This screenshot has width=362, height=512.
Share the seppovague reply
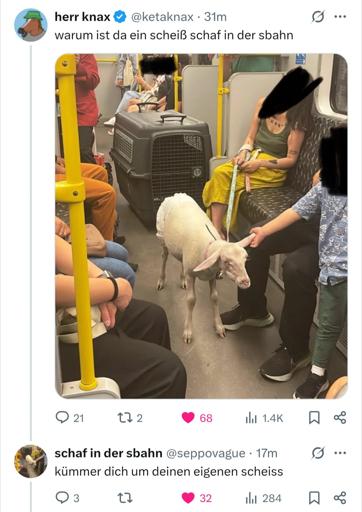340,498
